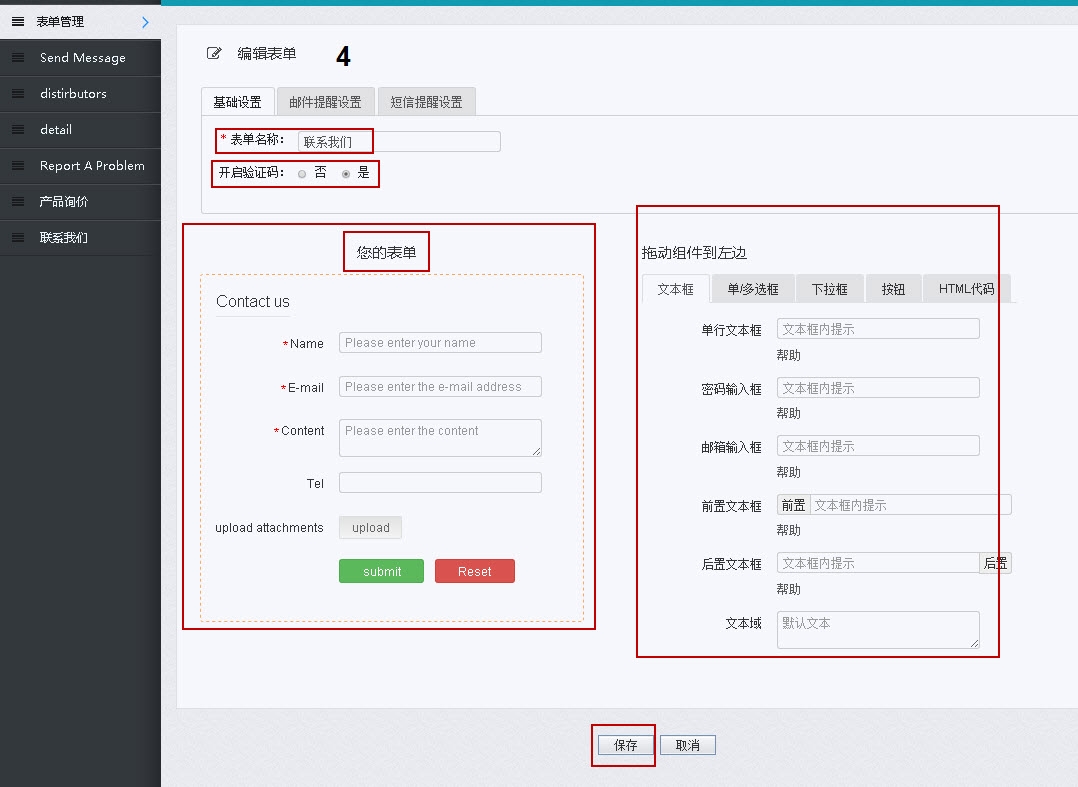This screenshot has height=787, width=1078.
Task: Click the green submit button in the form preview
Action: 381,571
